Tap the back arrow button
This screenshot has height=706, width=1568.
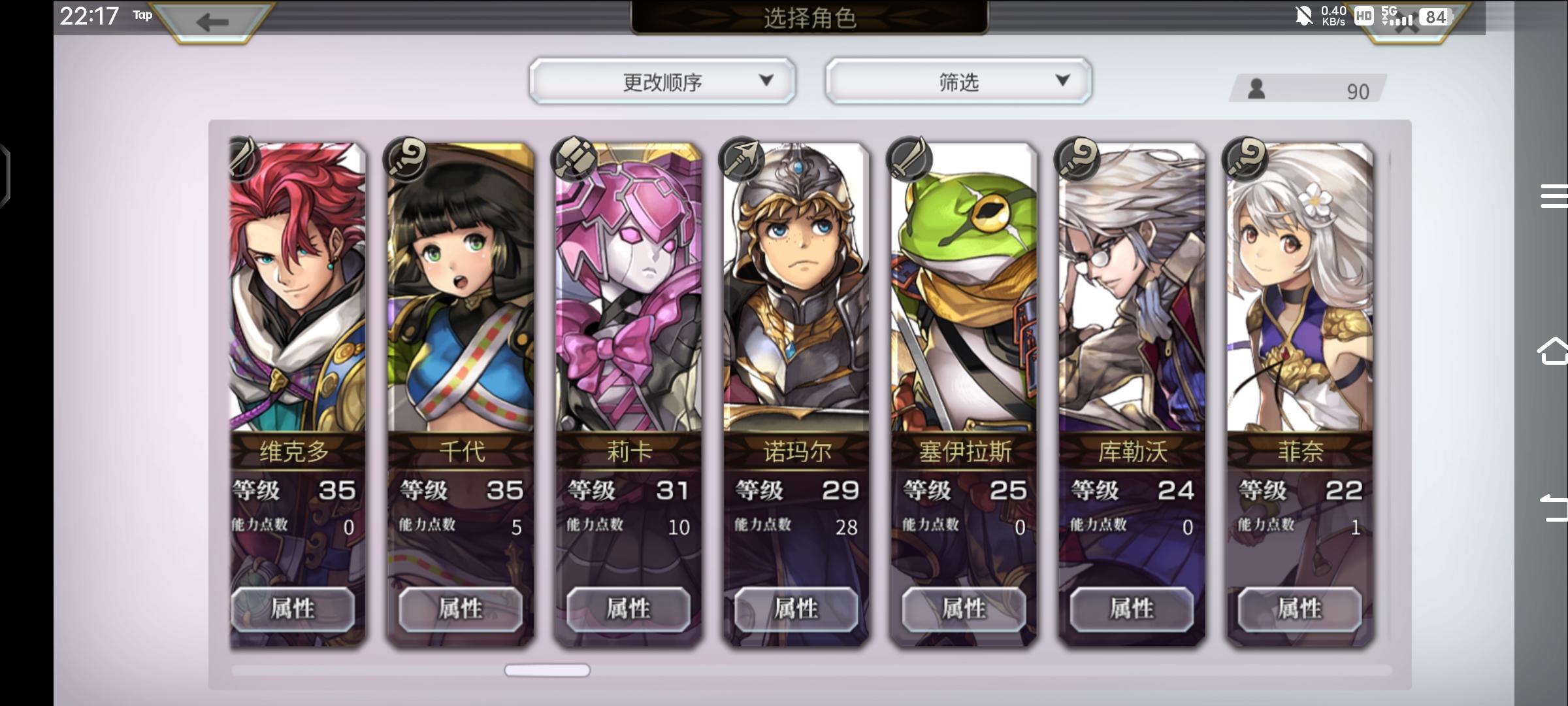pyautogui.click(x=212, y=22)
